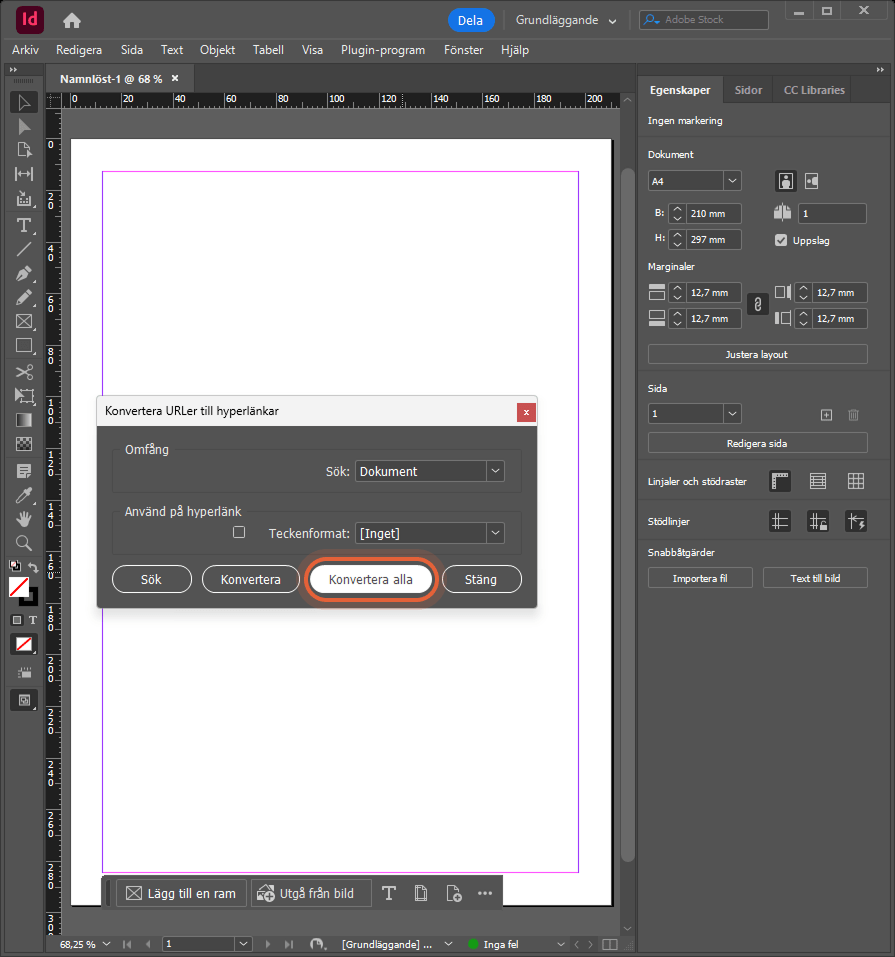The image size is (895, 957).
Task: Swap fill and stroke arrow icon
Action: click(x=34, y=567)
